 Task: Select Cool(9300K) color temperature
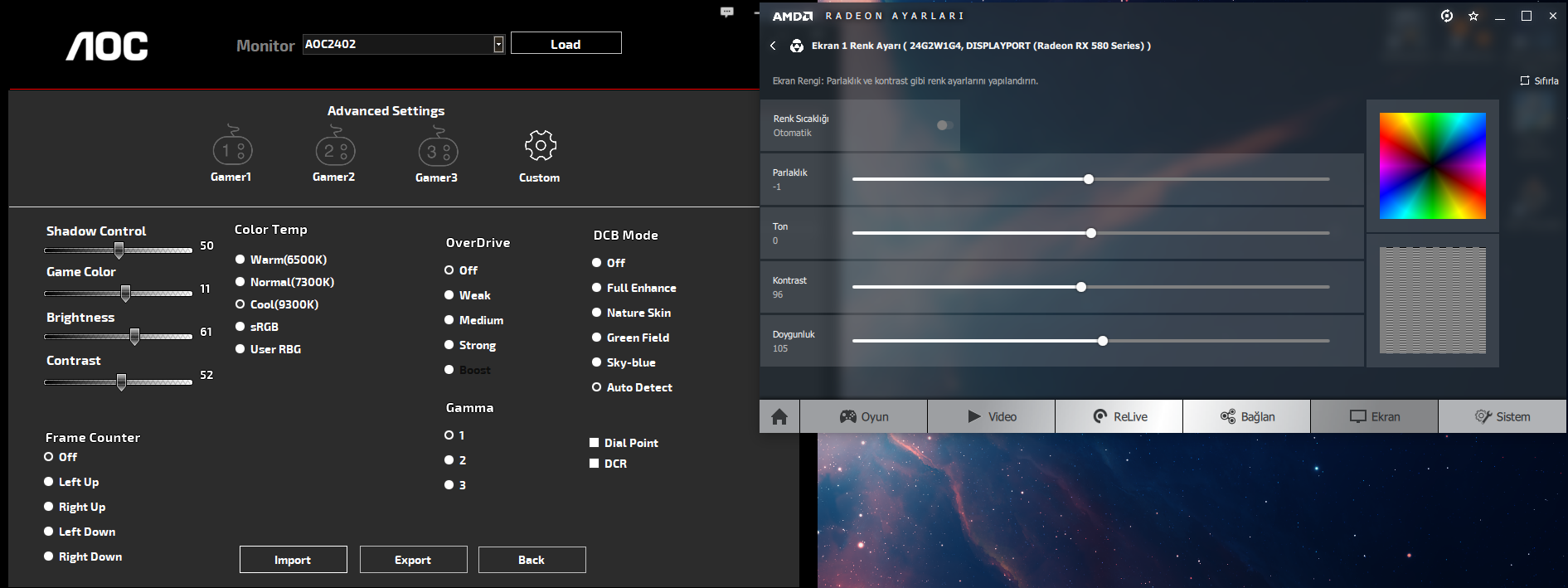pos(240,304)
